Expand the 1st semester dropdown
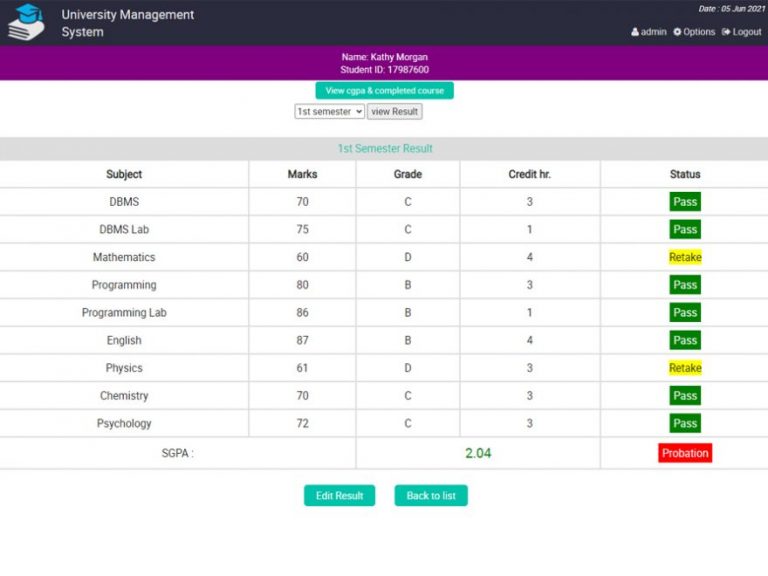This screenshot has height=576, width=768. tap(329, 112)
